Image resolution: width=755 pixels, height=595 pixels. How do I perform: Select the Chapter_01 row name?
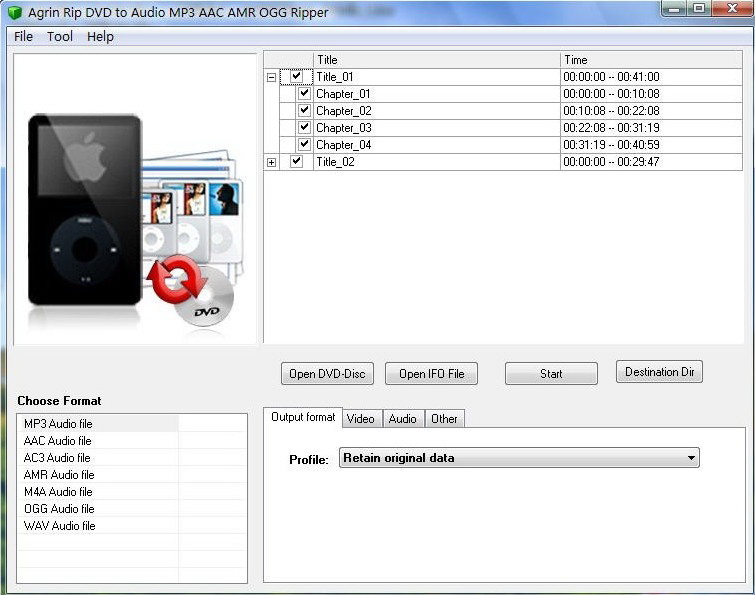pyautogui.click(x=343, y=94)
